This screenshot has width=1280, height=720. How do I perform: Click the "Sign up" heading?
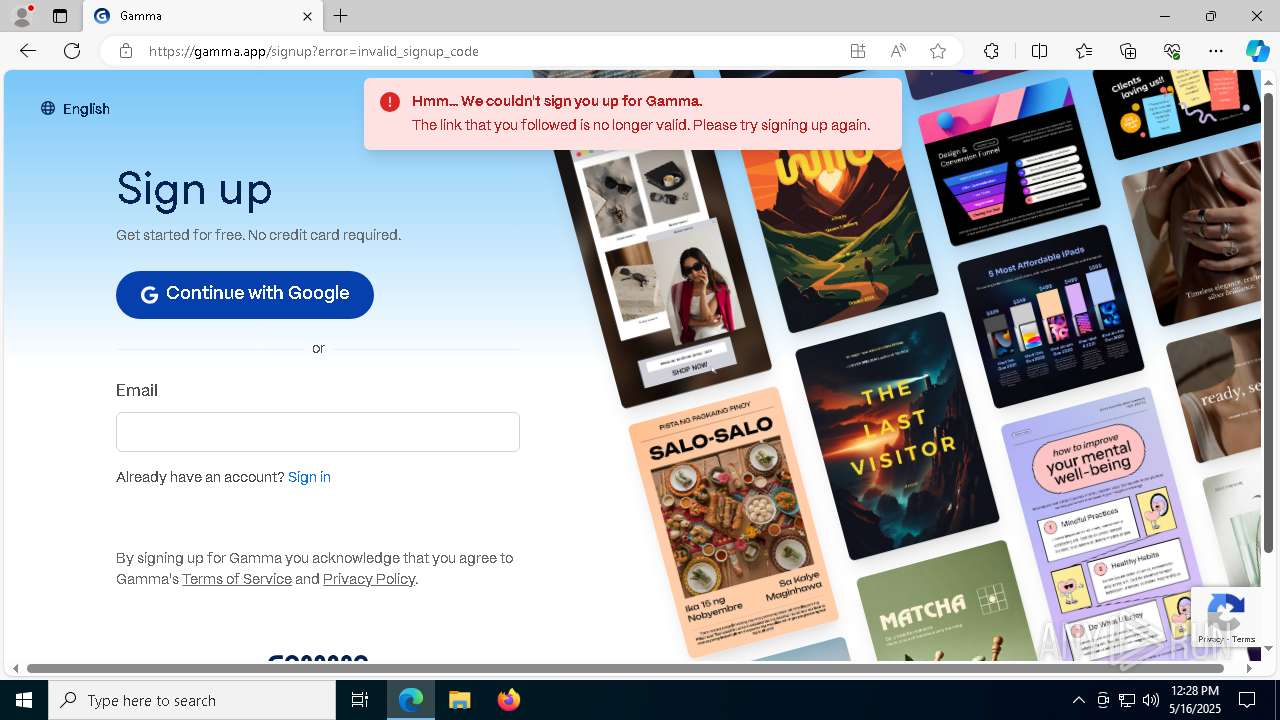(x=194, y=190)
